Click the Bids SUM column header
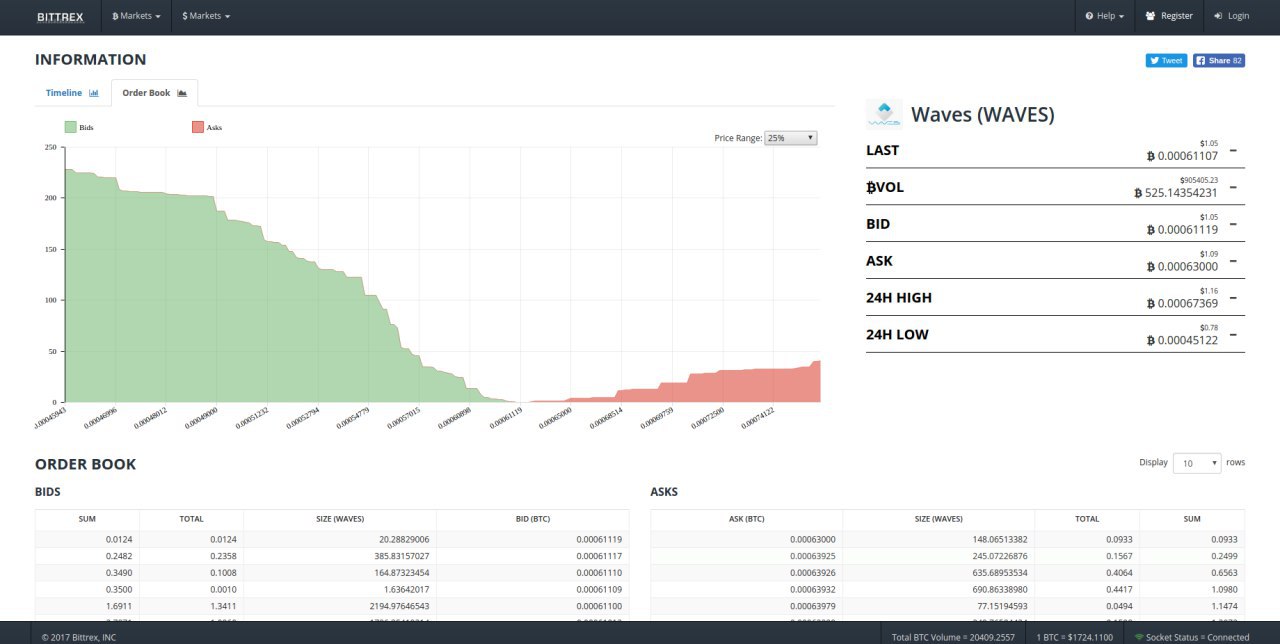This screenshot has width=1280, height=644. pyautogui.click(x=87, y=519)
